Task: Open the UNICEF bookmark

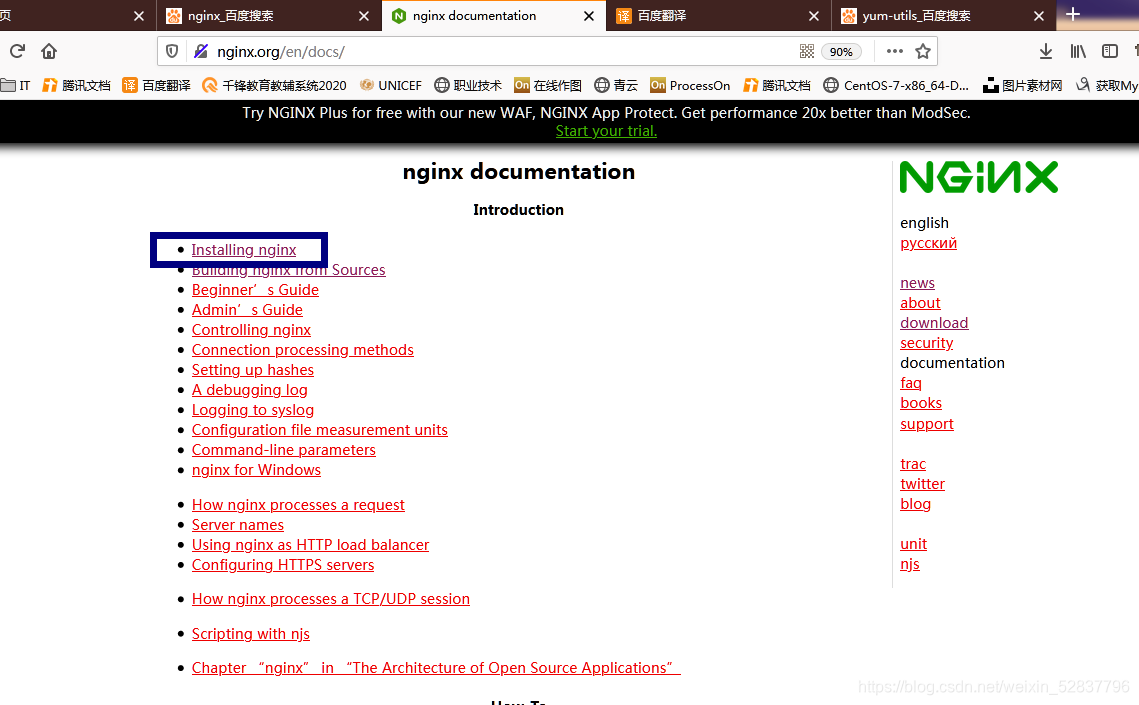Action: click(x=391, y=86)
